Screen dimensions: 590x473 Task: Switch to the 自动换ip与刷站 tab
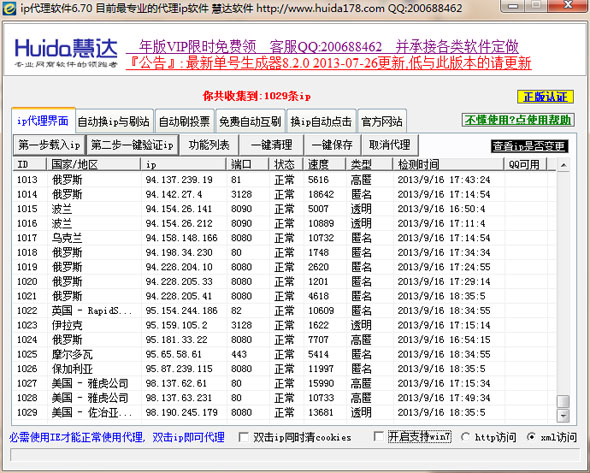coord(114,121)
